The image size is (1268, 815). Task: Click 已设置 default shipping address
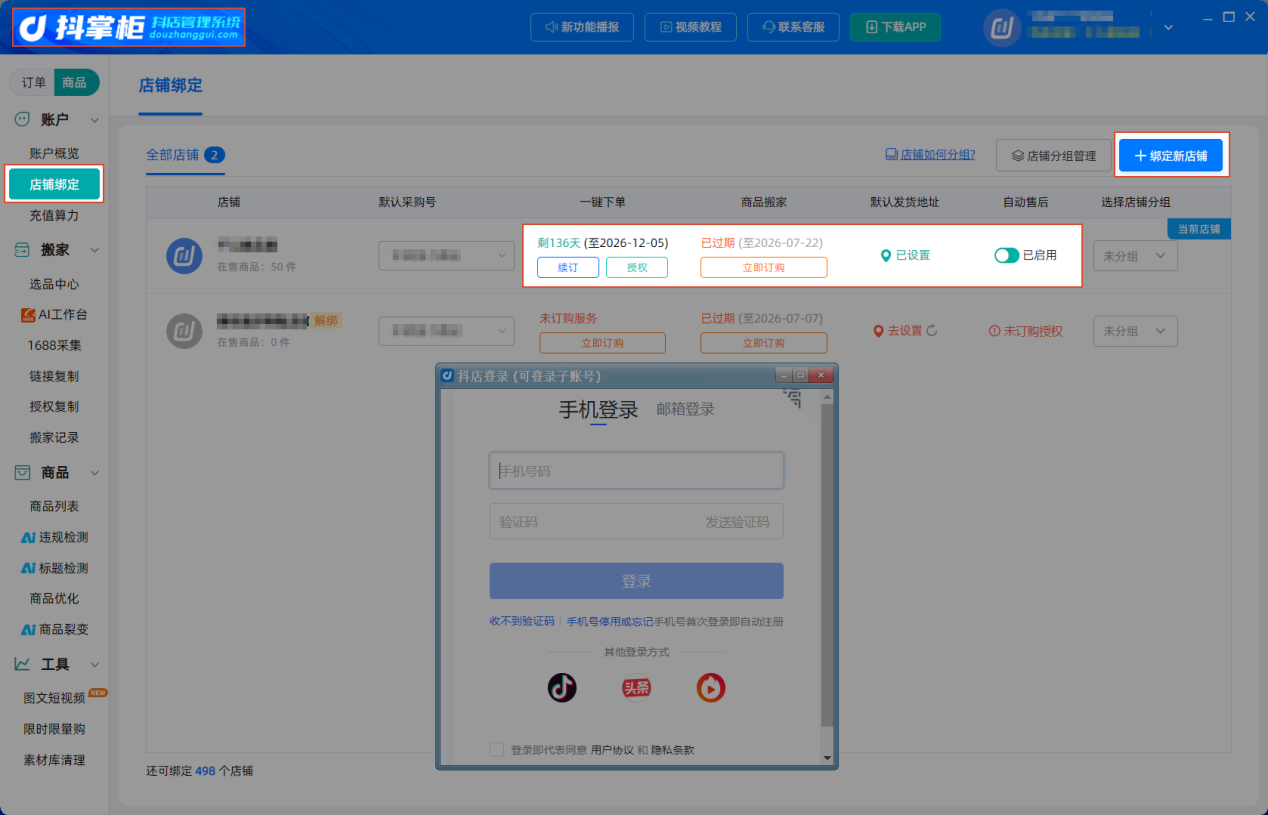pyautogui.click(x=905, y=255)
